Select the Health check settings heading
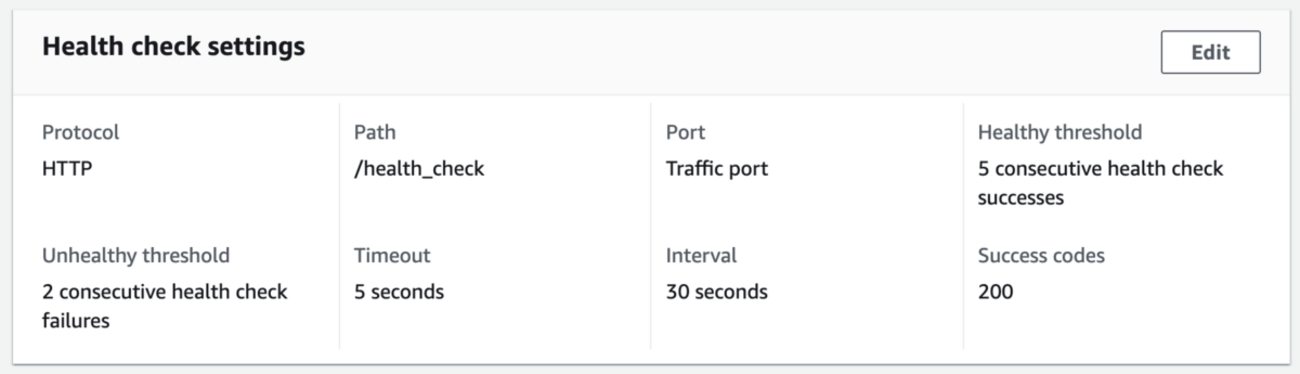The width and height of the screenshot is (1300, 374). (x=173, y=47)
